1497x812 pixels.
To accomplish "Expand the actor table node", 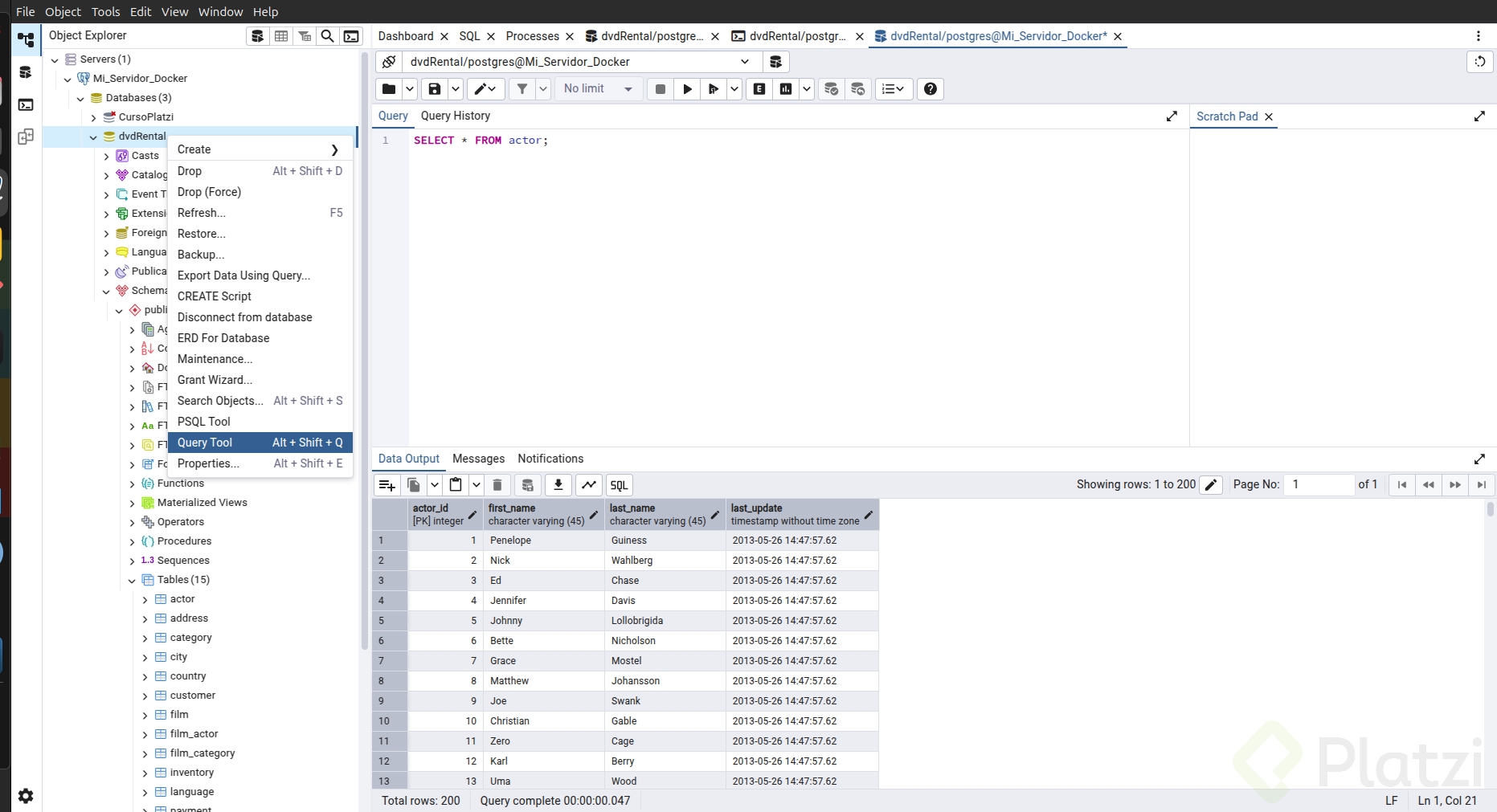I will 145,599.
